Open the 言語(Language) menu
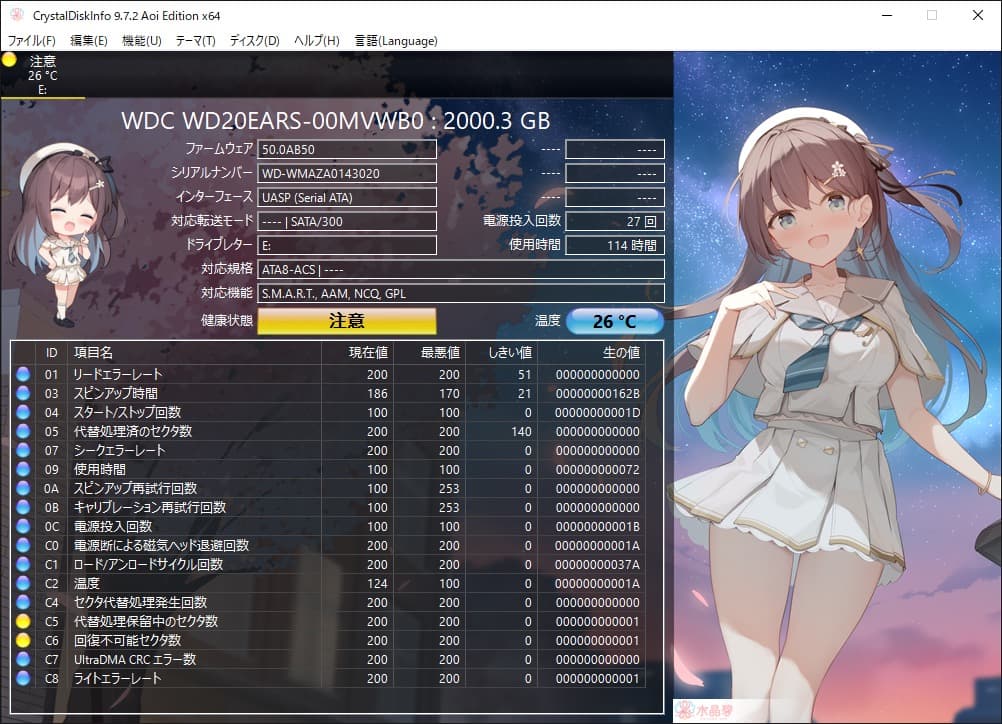Viewport: 1002px width, 724px height. [x=396, y=40]
